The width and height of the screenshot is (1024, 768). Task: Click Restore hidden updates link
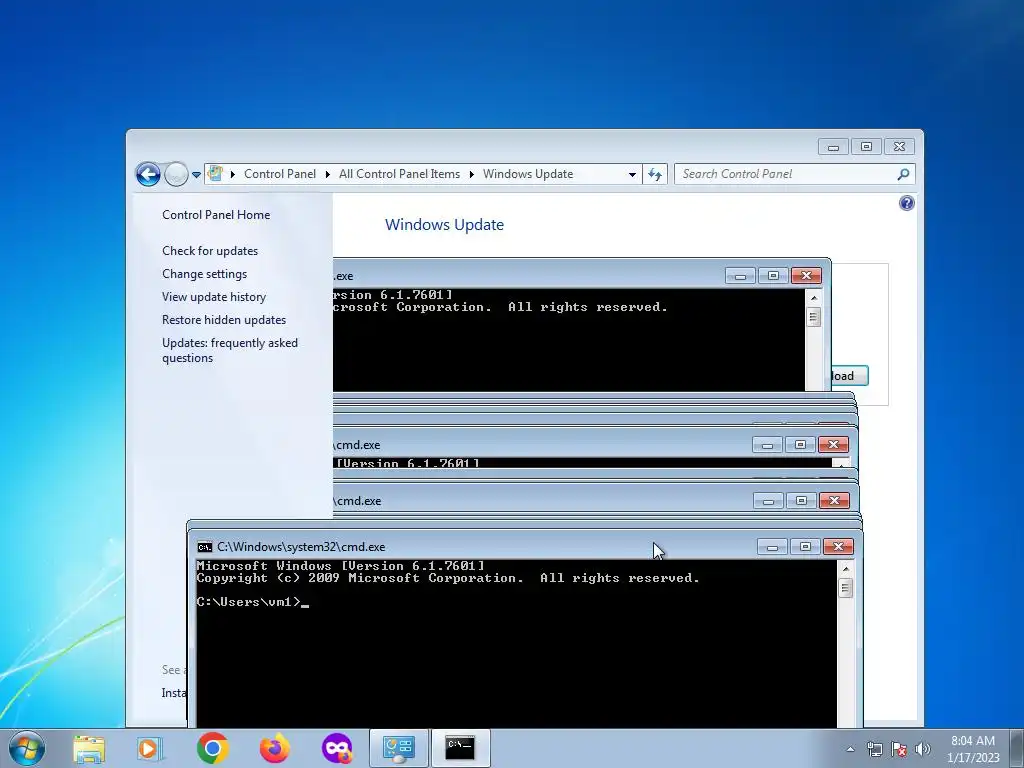coord(224,319)
